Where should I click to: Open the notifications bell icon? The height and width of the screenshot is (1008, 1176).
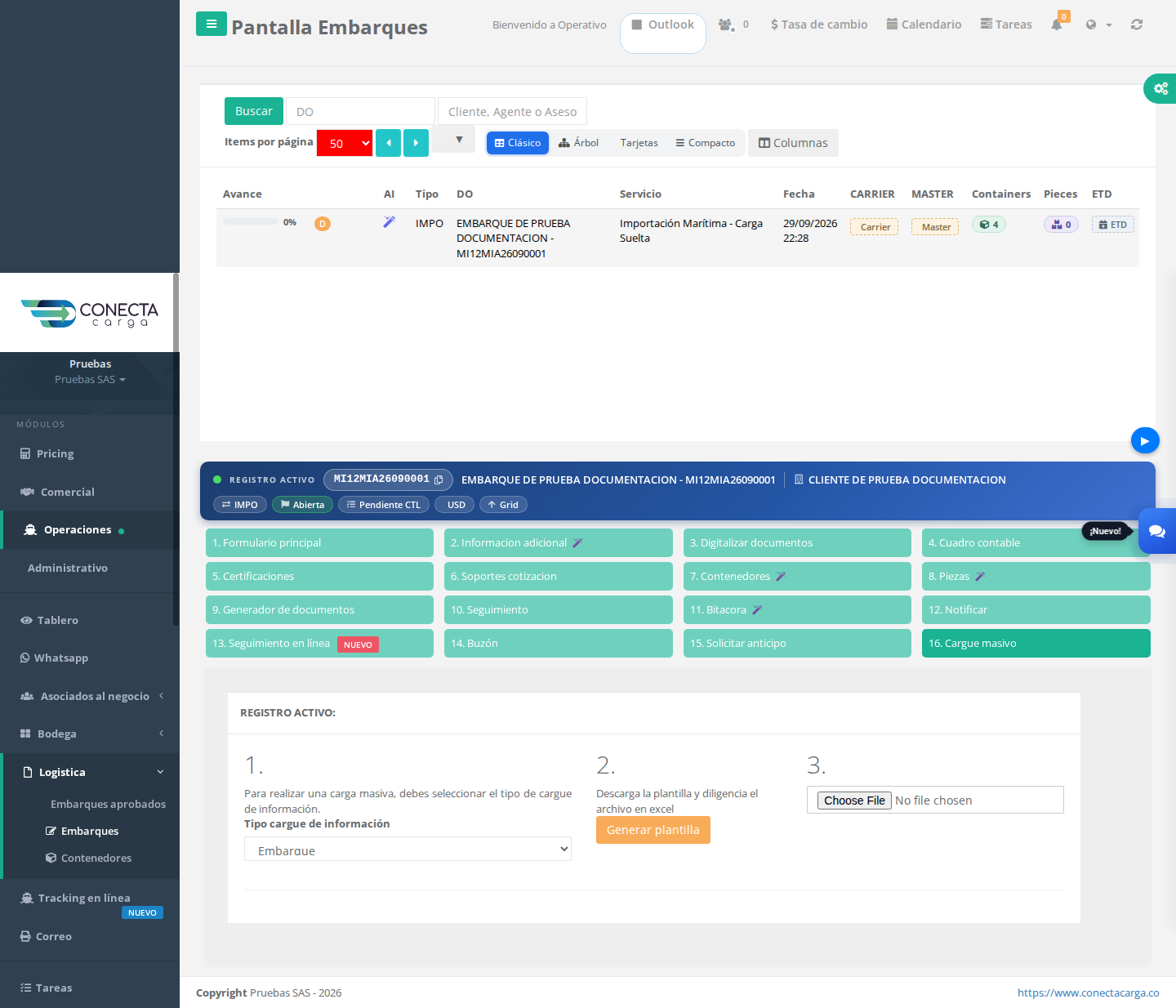tap(1057, 25)
